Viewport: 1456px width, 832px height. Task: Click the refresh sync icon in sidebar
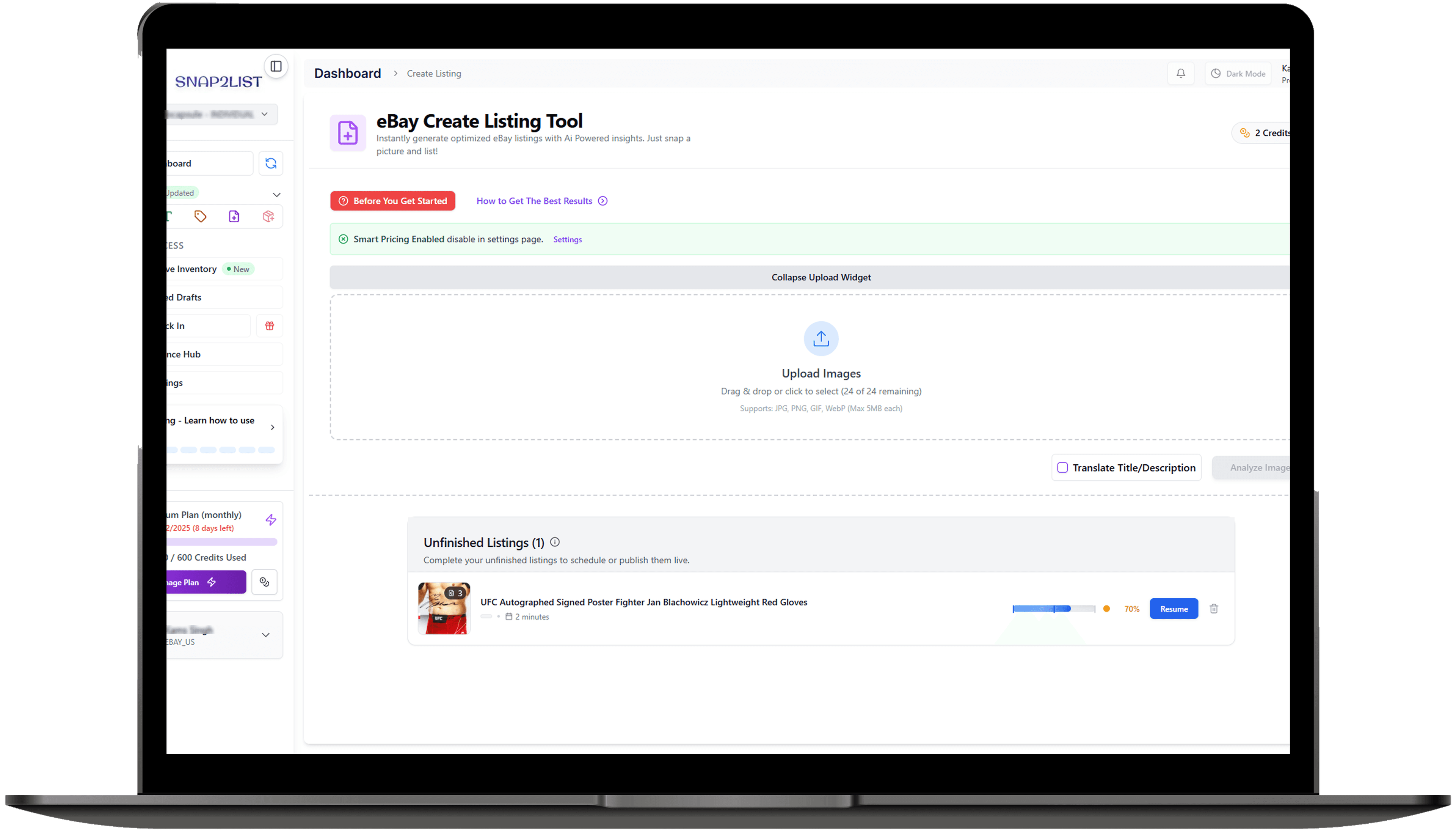click(271, 164)
